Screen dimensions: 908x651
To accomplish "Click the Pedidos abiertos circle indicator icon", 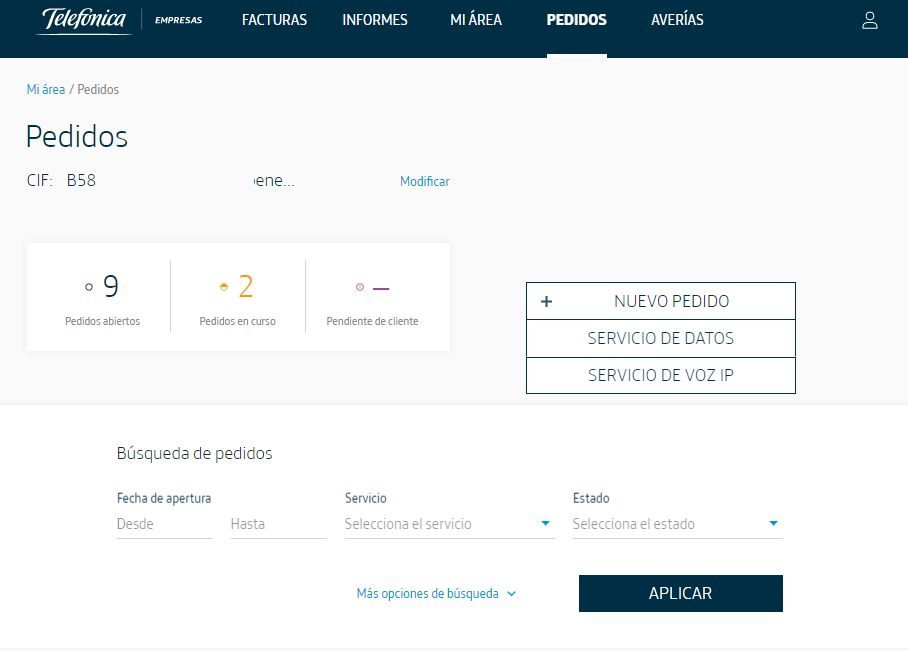I will (x=88, y=285).
